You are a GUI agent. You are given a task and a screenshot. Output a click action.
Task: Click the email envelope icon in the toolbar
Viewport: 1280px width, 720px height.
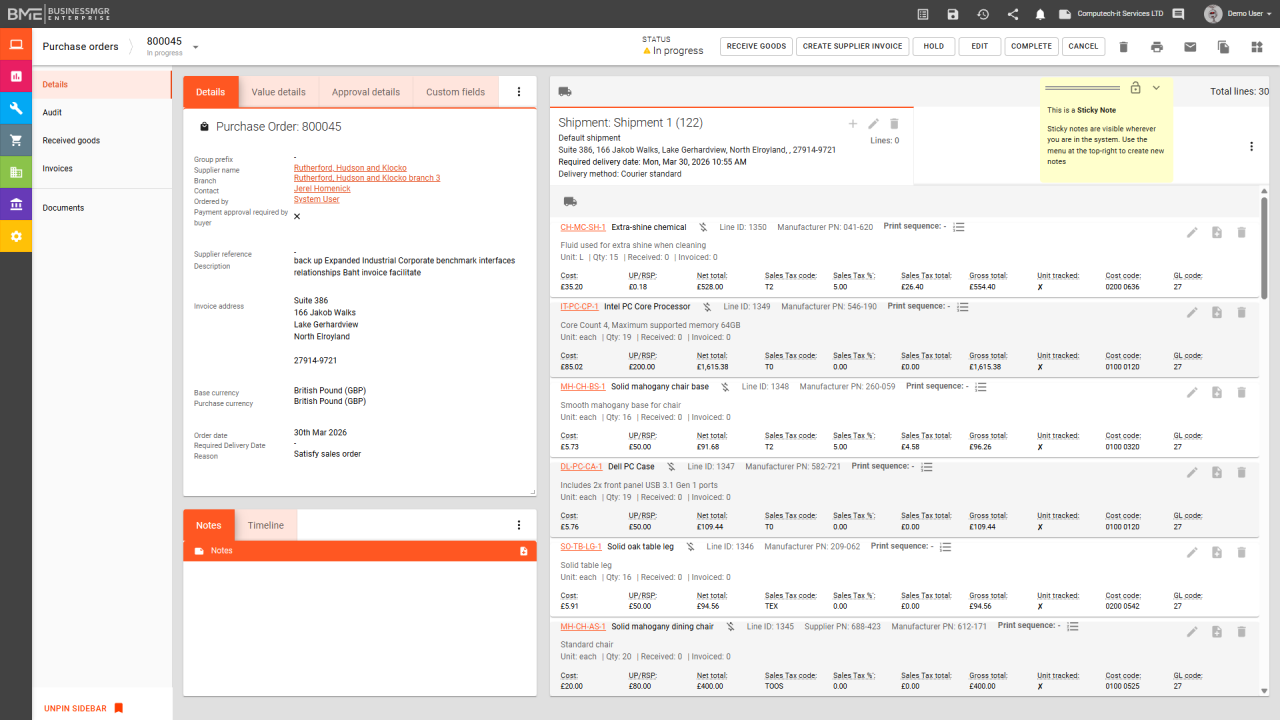click(1190, 47)
